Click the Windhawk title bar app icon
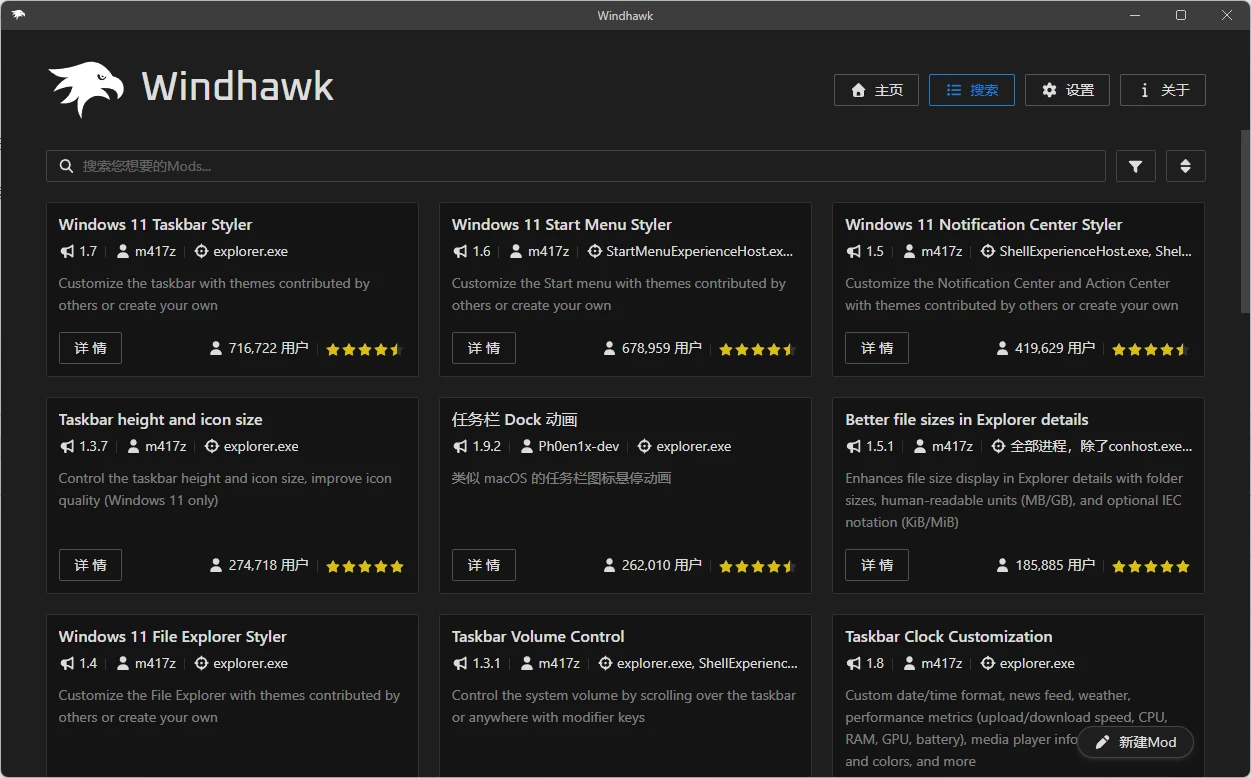1251x778 pixels. [18, 15]
